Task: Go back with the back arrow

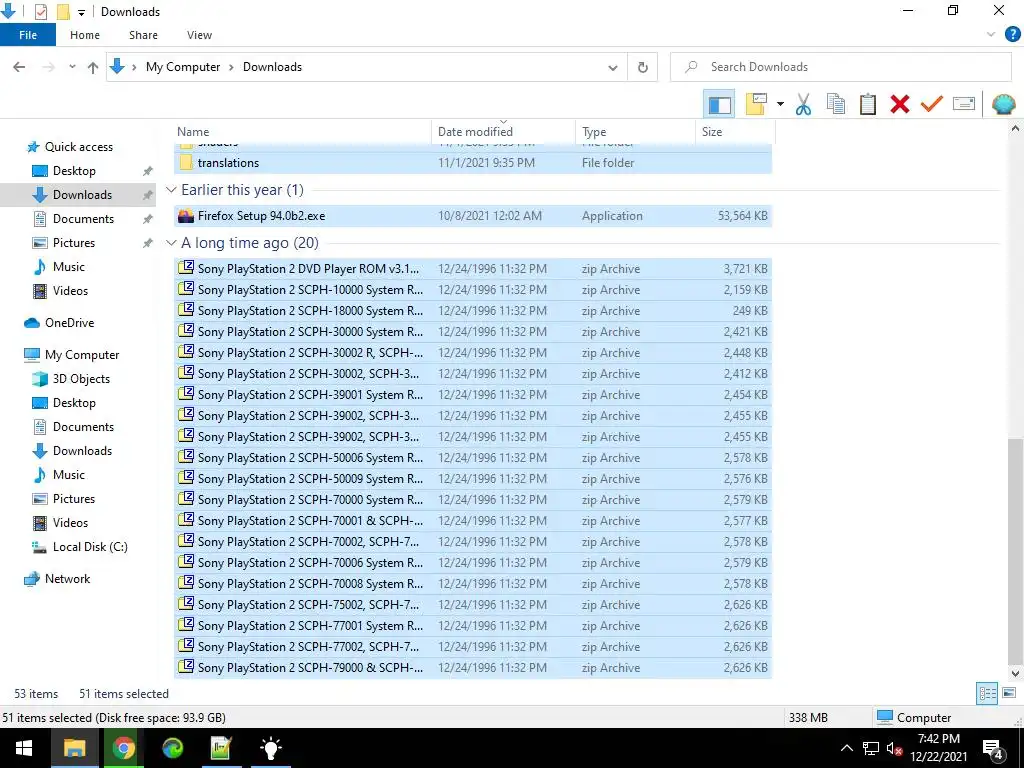Action: point(20,67)
